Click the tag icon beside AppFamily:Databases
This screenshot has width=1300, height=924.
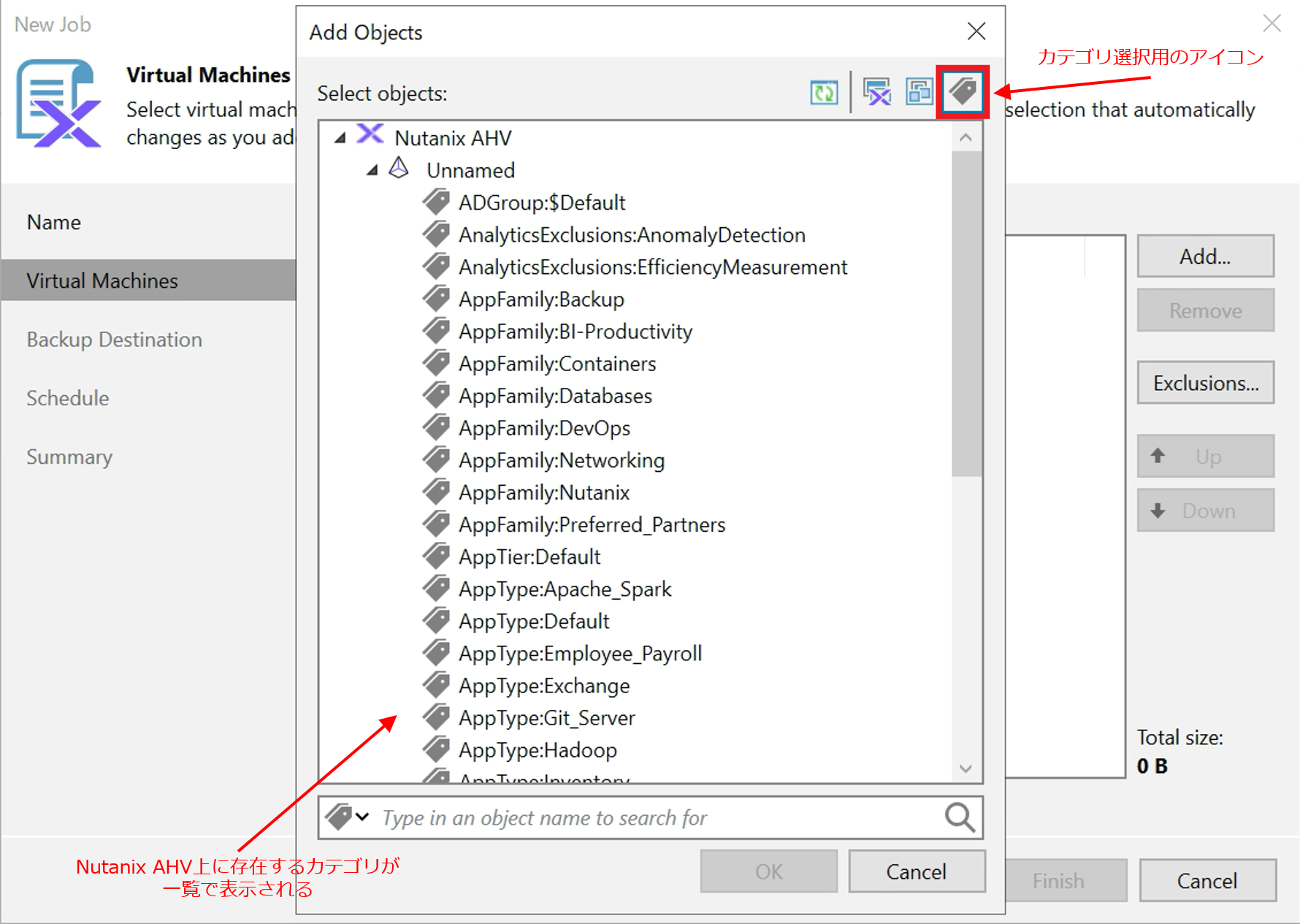pyautogui.click(x=436, y=394)
